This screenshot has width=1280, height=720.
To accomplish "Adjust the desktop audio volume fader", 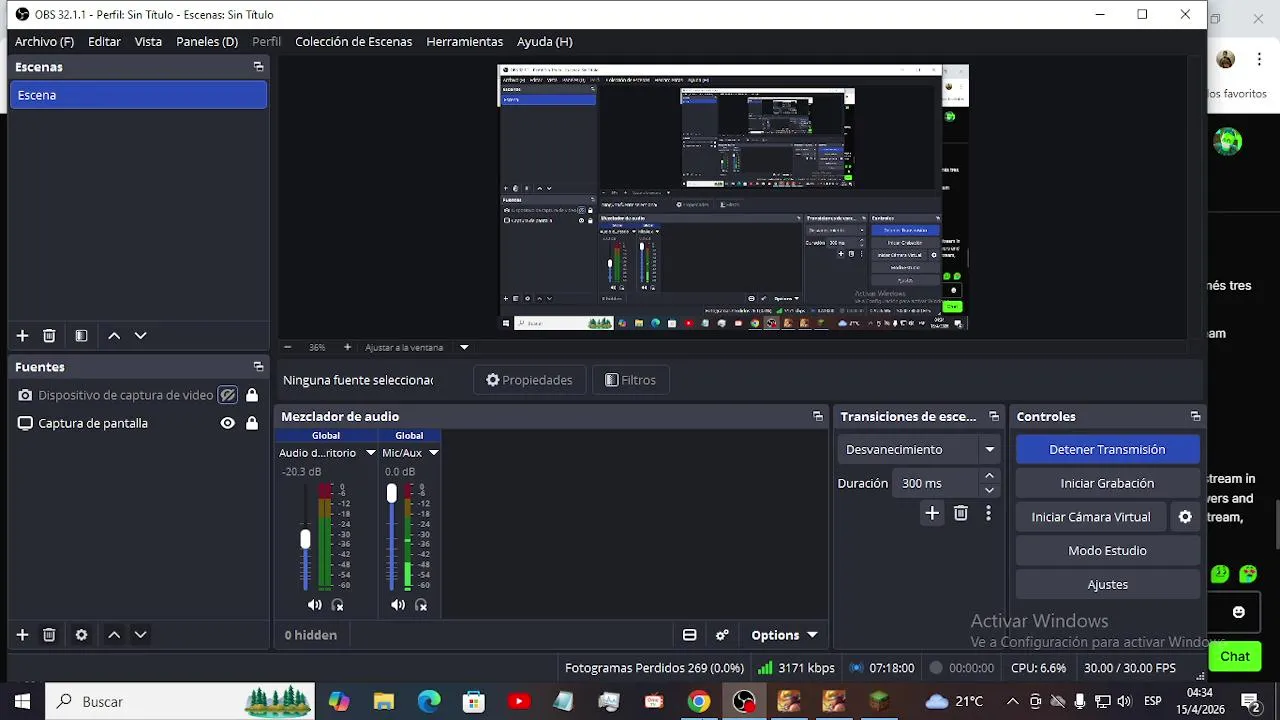I will tap(305, 538).
